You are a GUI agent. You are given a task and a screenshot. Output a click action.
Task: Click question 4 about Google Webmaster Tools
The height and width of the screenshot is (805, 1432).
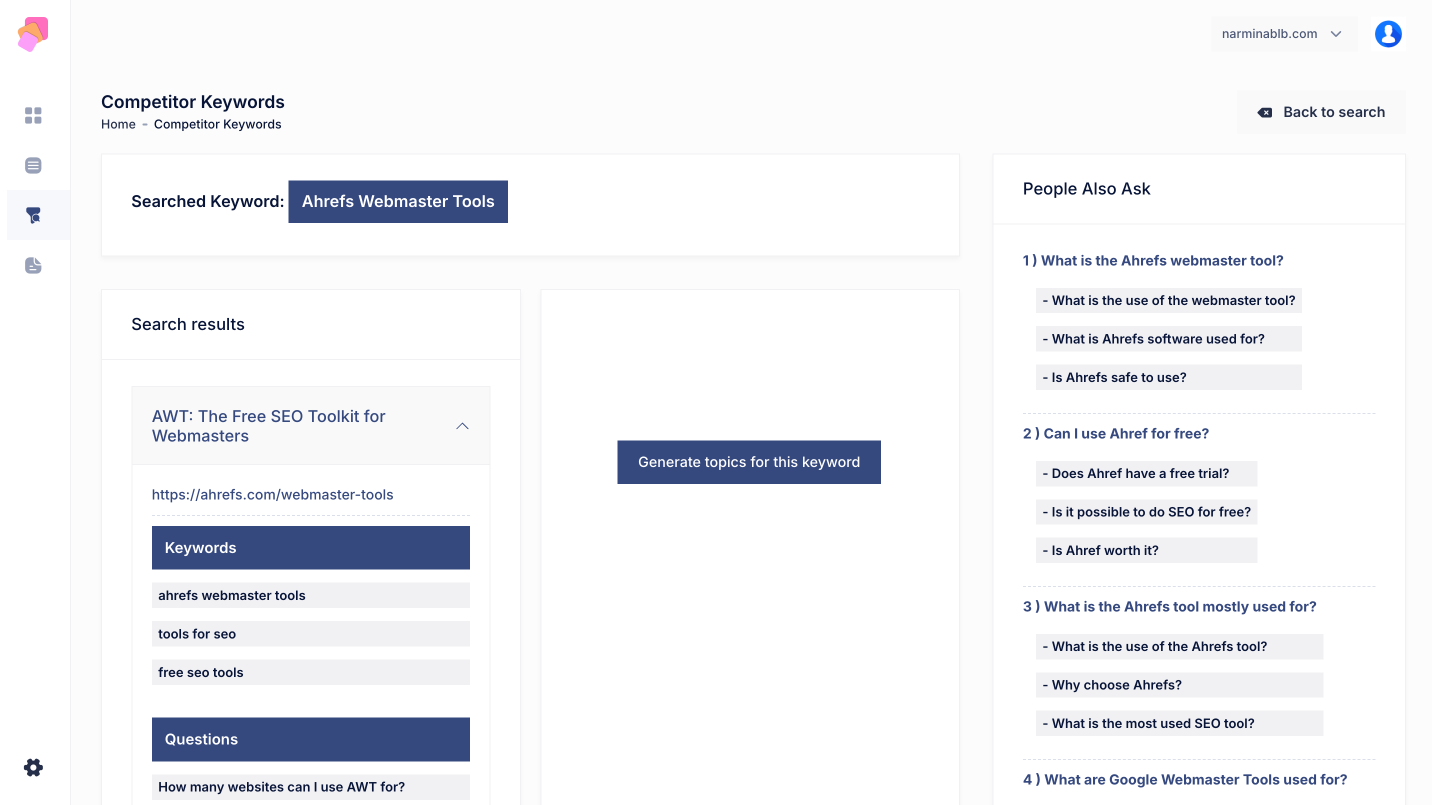click(x=1185, y=780)
